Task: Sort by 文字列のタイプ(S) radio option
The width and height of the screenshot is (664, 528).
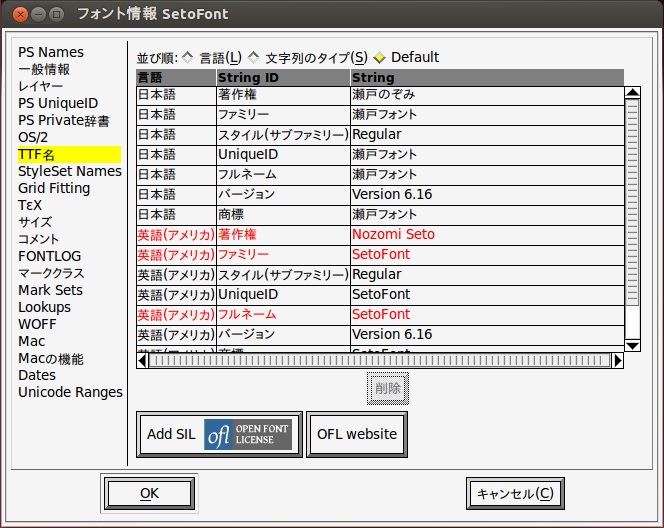Action: 253,57
